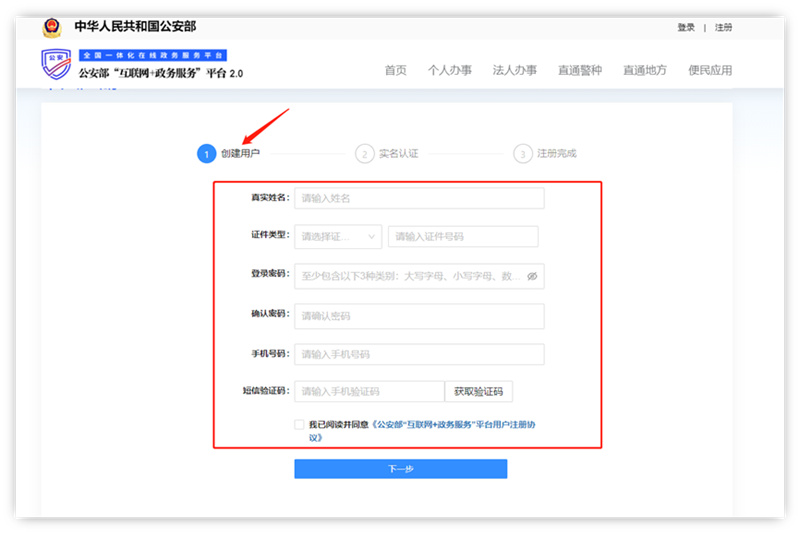Go to 法人办事 menu item
The height and width of the screenshot is (535, 800).
514,70
